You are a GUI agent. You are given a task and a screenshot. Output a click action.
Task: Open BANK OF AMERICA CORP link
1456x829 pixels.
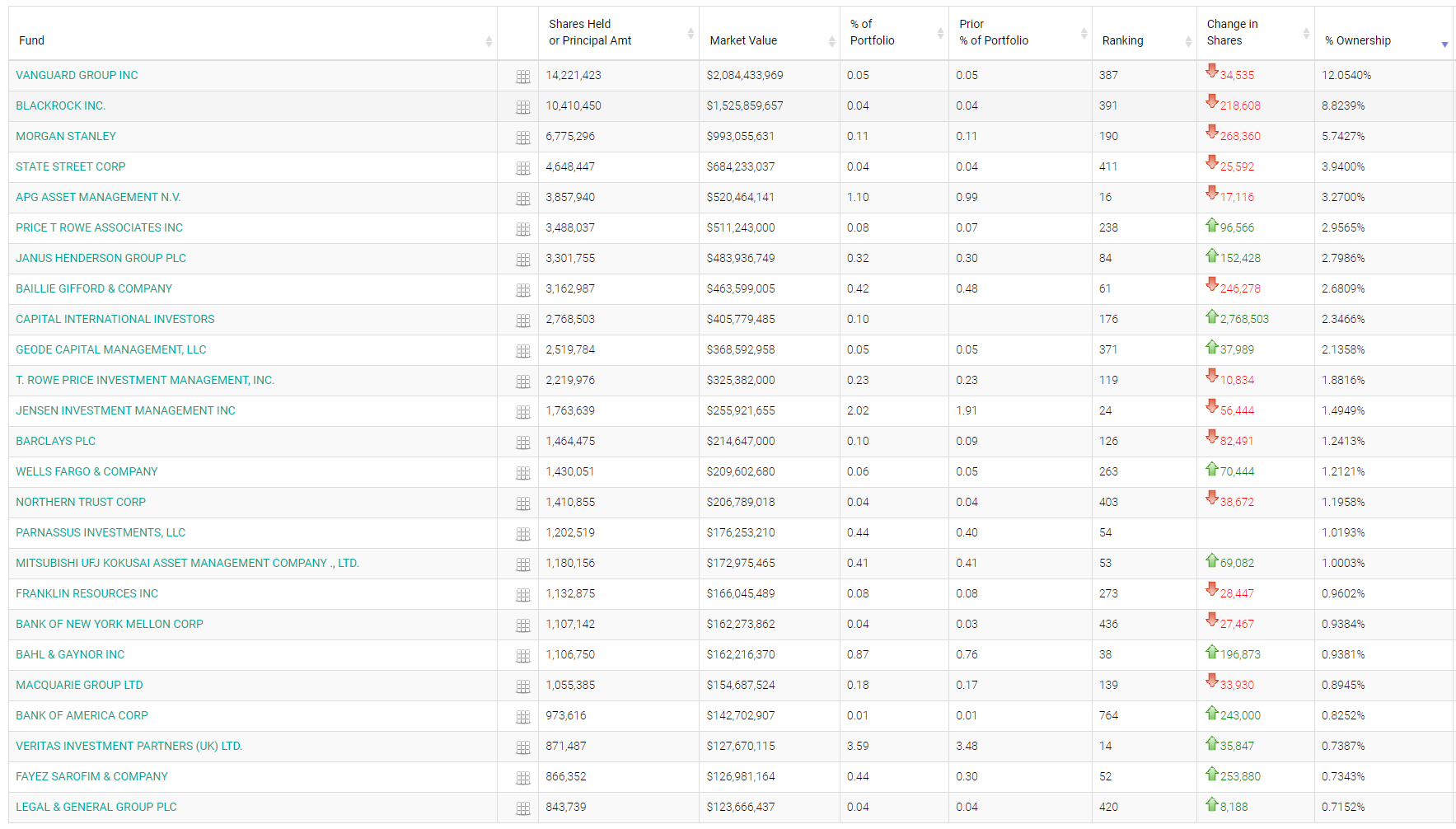point(82,715)
